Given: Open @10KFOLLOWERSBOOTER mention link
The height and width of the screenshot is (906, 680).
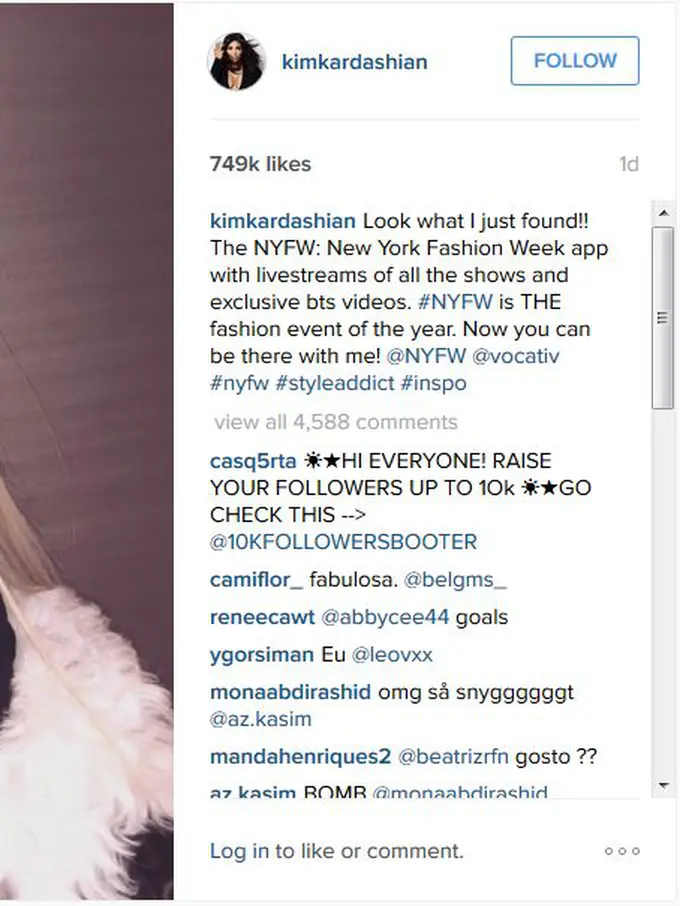Looking at the screenshot, I should point(344,542).
